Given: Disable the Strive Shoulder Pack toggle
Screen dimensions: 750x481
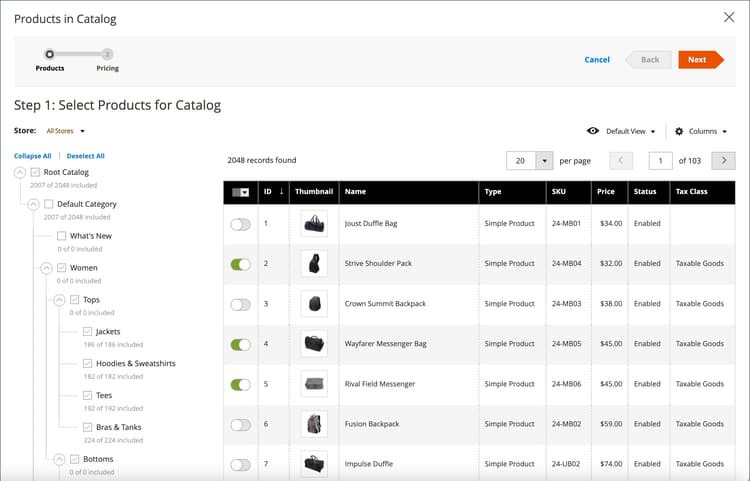Looking at the screenshot, I should pos(240,264).
